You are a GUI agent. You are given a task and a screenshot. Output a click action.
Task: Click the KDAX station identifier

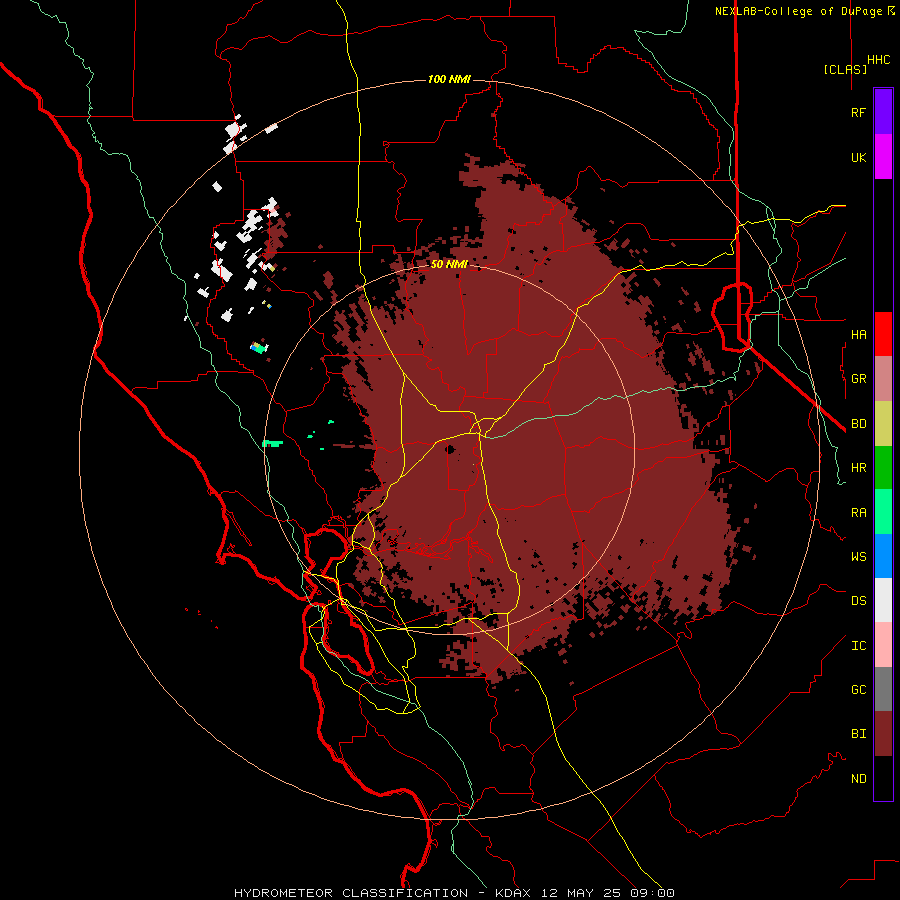pyautogui.click(x=513, y=893)
